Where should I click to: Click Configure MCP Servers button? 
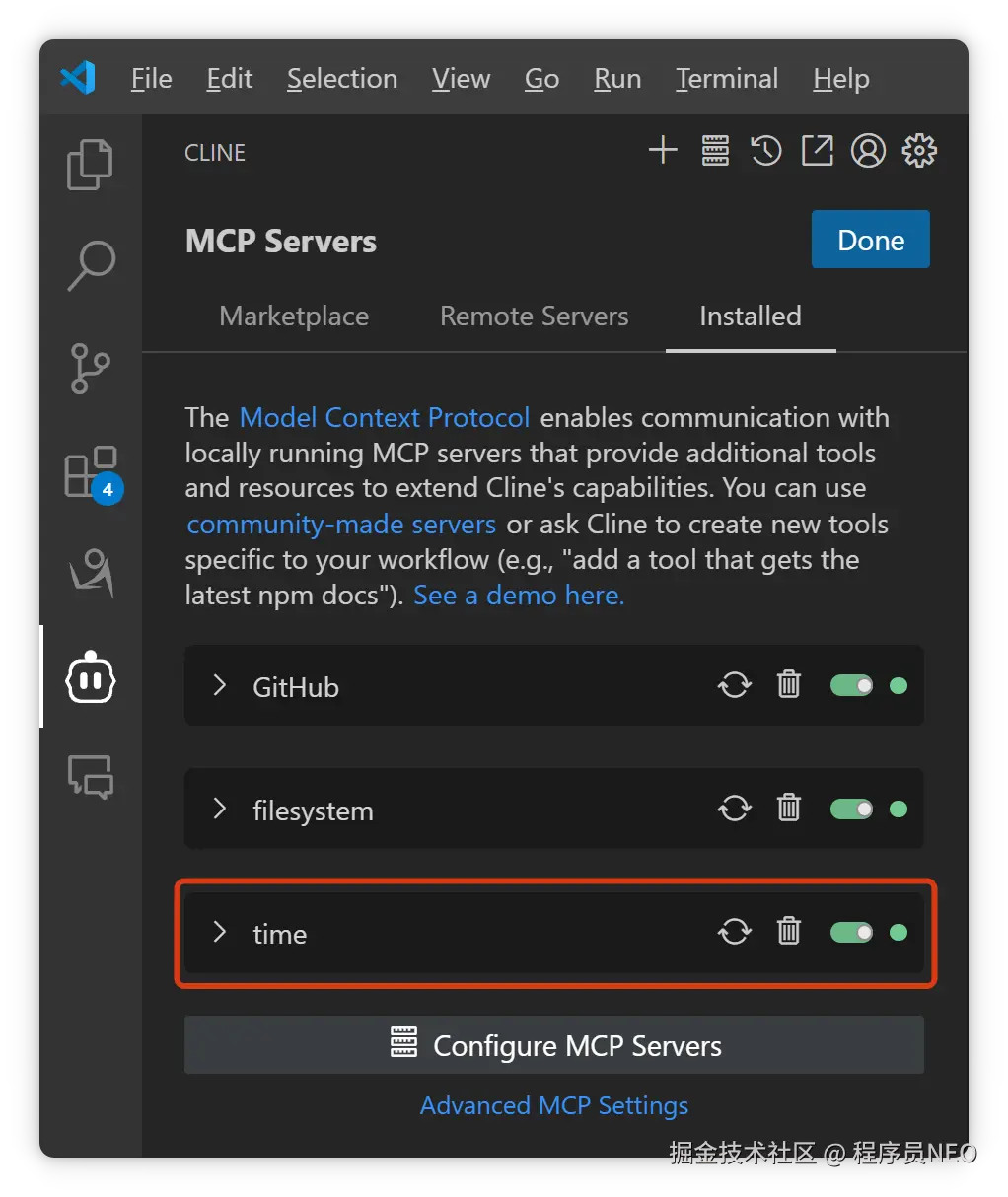(x=554, y=1045)
